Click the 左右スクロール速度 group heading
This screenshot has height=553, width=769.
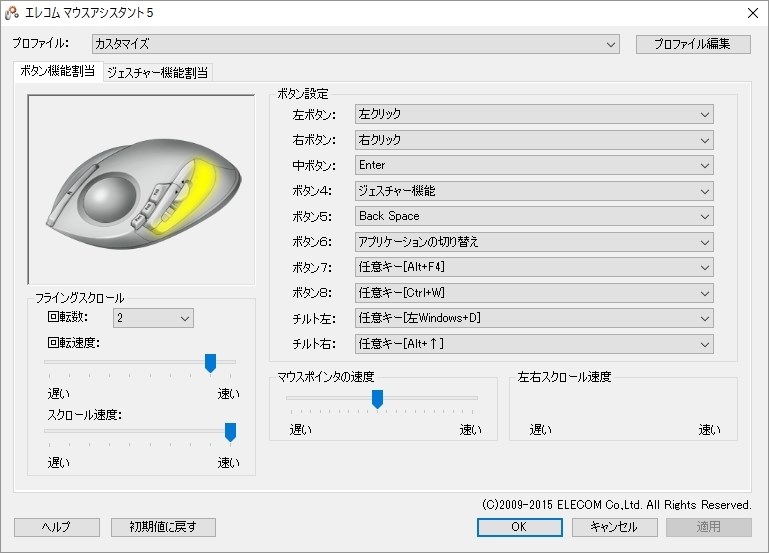[564, 377]
